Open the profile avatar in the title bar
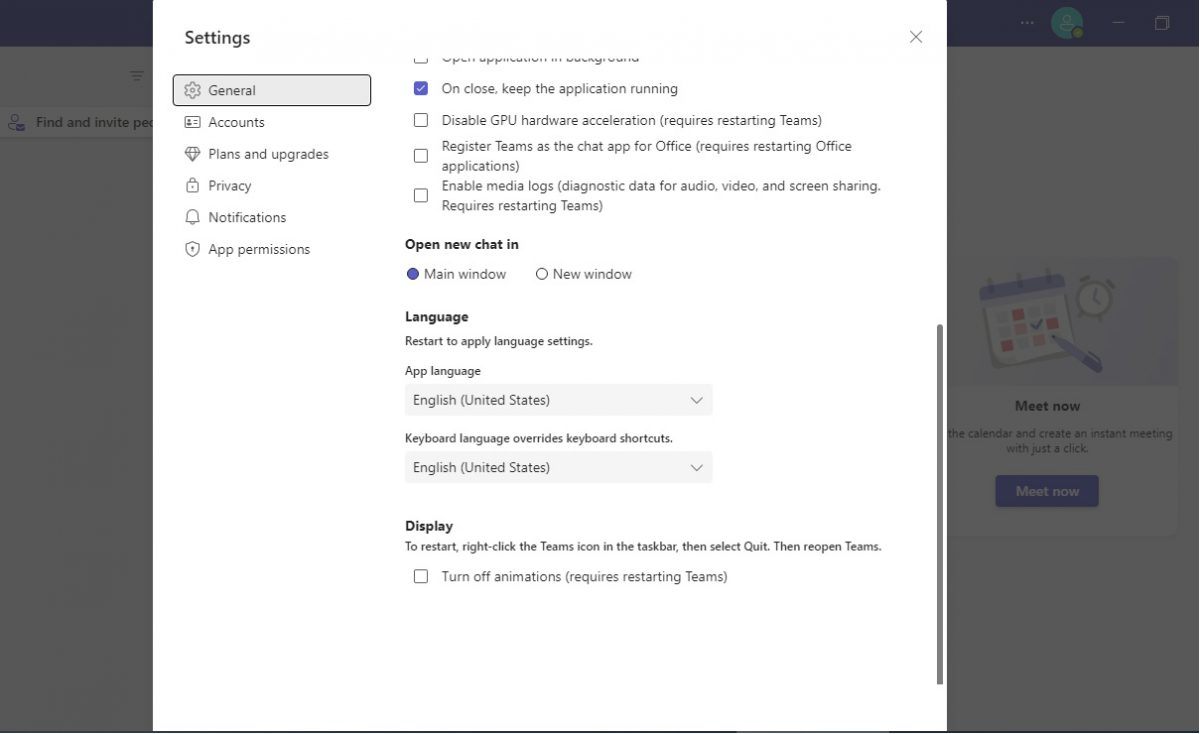This screenshot has height=734, width=1200. [x=1067, y=22]
